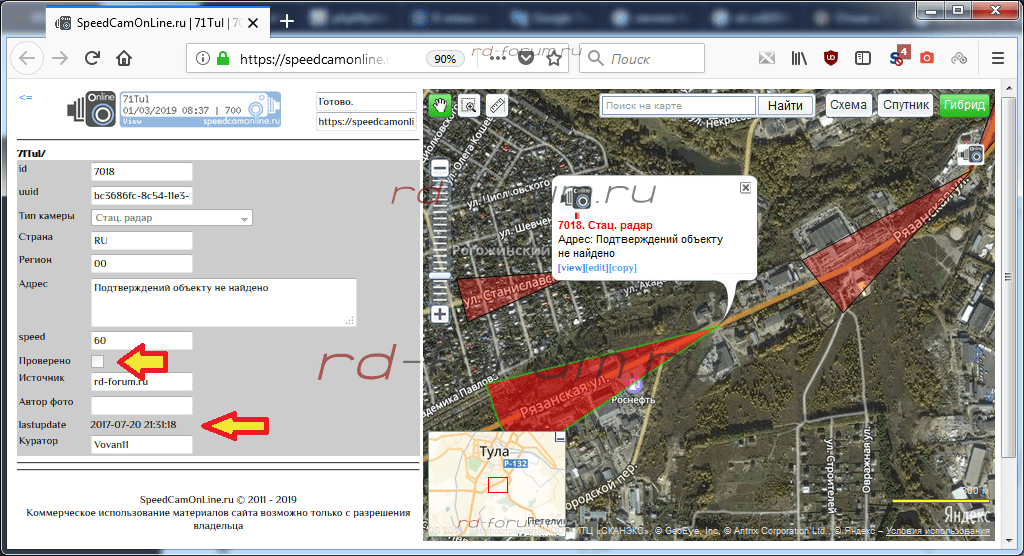Viewport: 1024px width, 556px height.
Task: Activate the magnifier zoom-area map tool
Action: click(x=468, y=105)
